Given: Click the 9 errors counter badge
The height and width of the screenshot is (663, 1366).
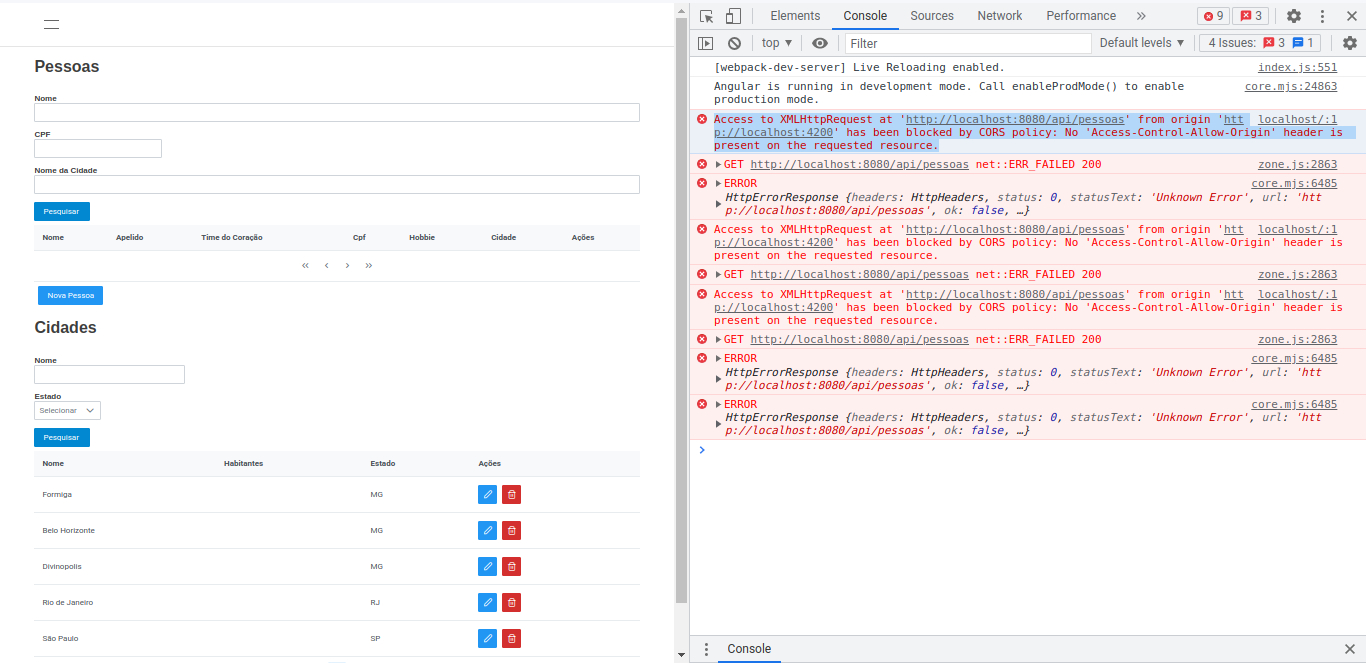Looking at the screenshot, I should [1213, 16].
